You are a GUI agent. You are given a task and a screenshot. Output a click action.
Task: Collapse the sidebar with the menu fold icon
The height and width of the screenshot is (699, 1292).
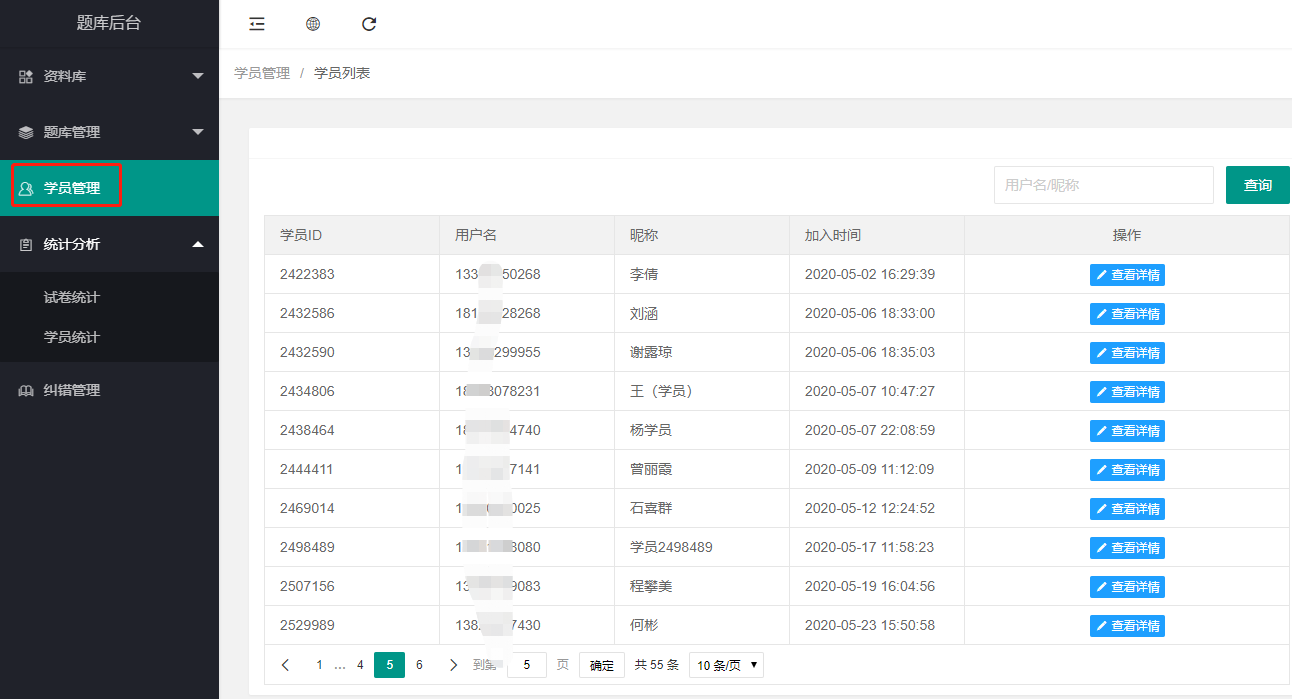tap(257, 24)
